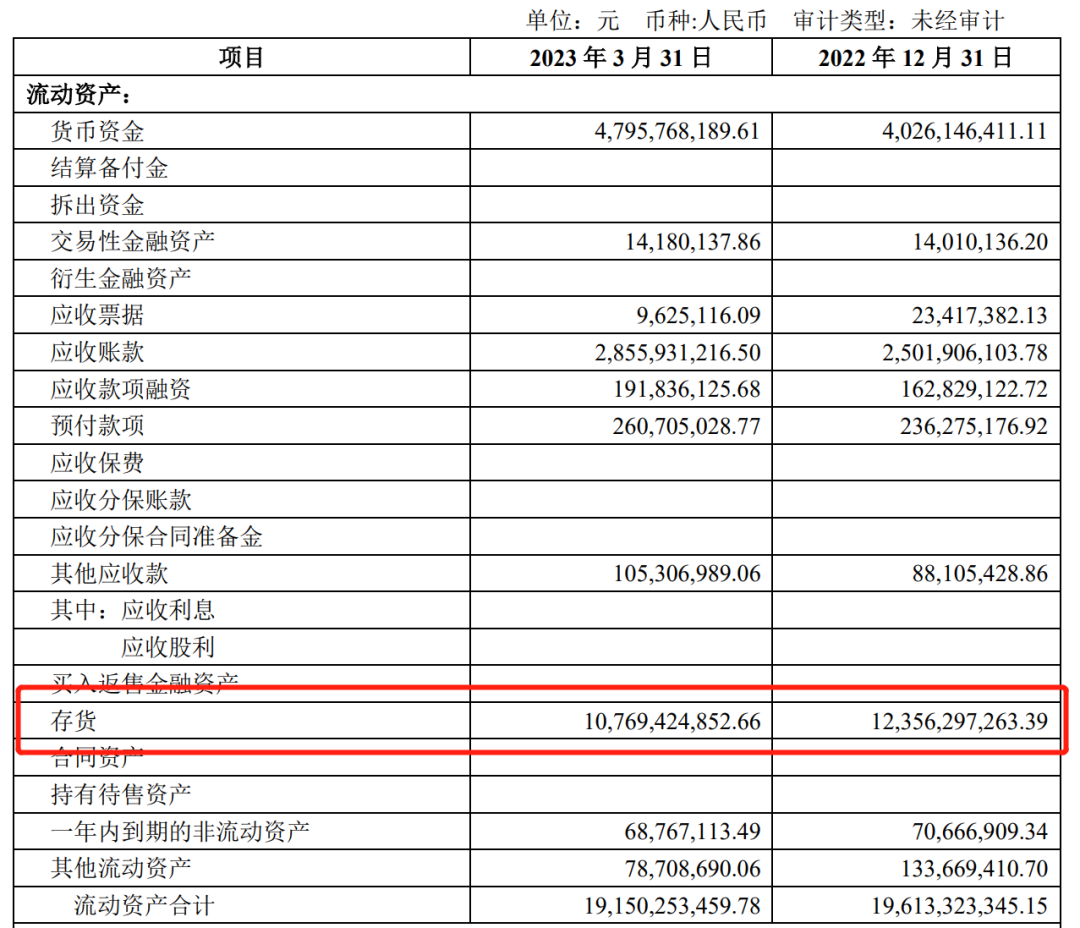Select the 2023年3月31日 column header
This screenshot has width=1080, height=928.
pos(620,58)
